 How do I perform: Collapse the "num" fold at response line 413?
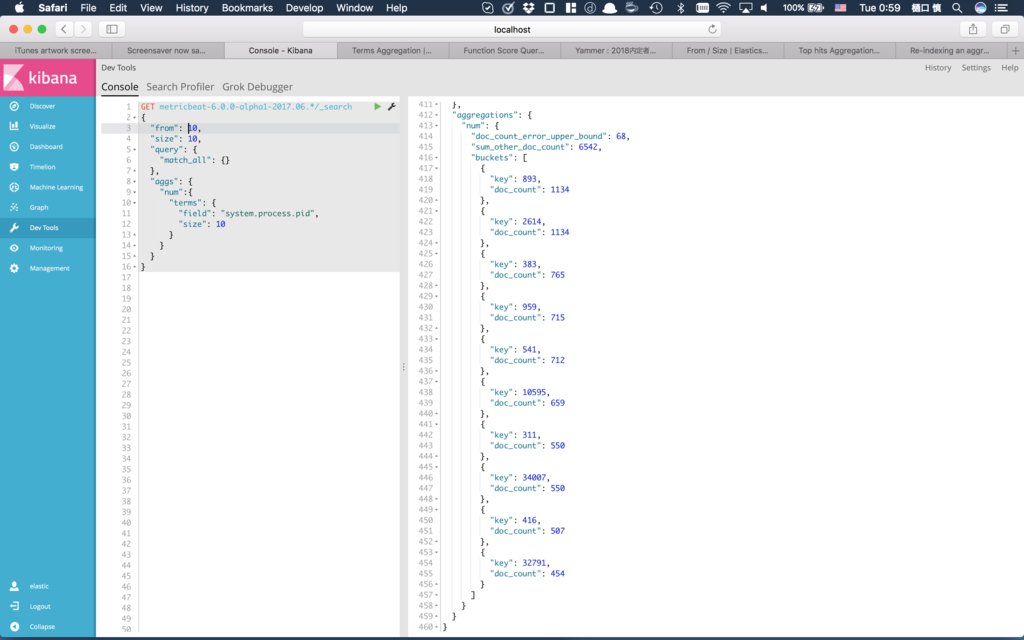(x=436, y=125)
